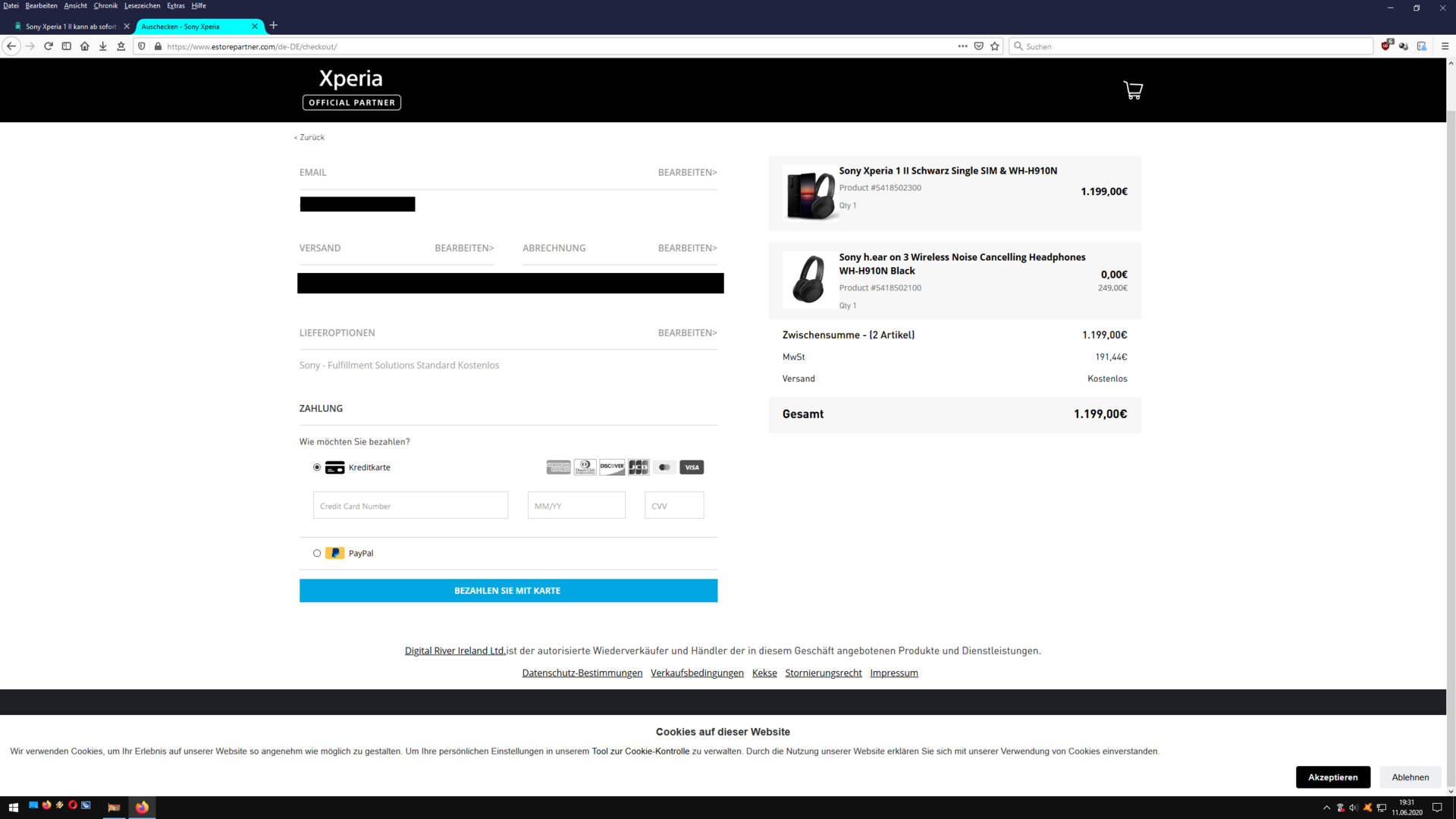
Task: Open the Windows notification center
Action: pyautogui.click(x=1437, y=808)
